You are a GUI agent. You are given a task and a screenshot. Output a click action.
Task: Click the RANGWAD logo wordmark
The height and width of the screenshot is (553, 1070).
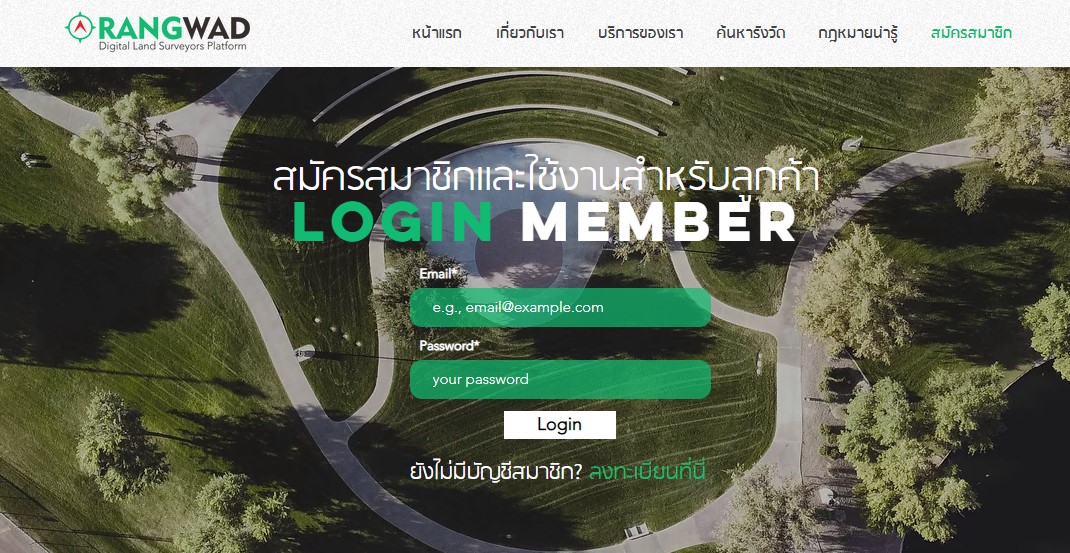pyautogui.click(x=174, y=28)
